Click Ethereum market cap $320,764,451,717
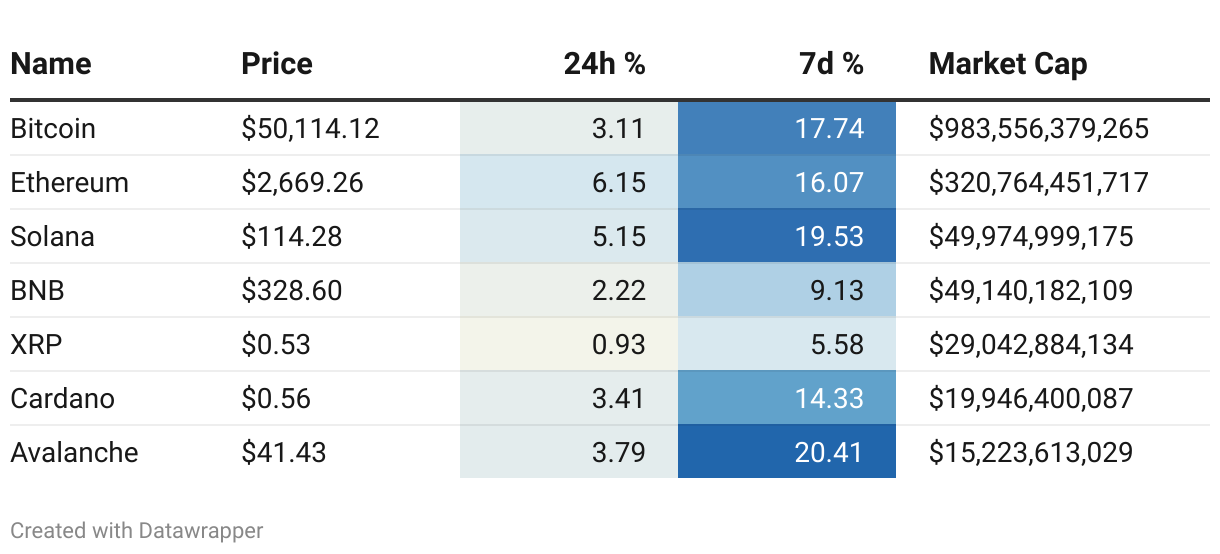1220x554 pixels. coord(1038,183)
